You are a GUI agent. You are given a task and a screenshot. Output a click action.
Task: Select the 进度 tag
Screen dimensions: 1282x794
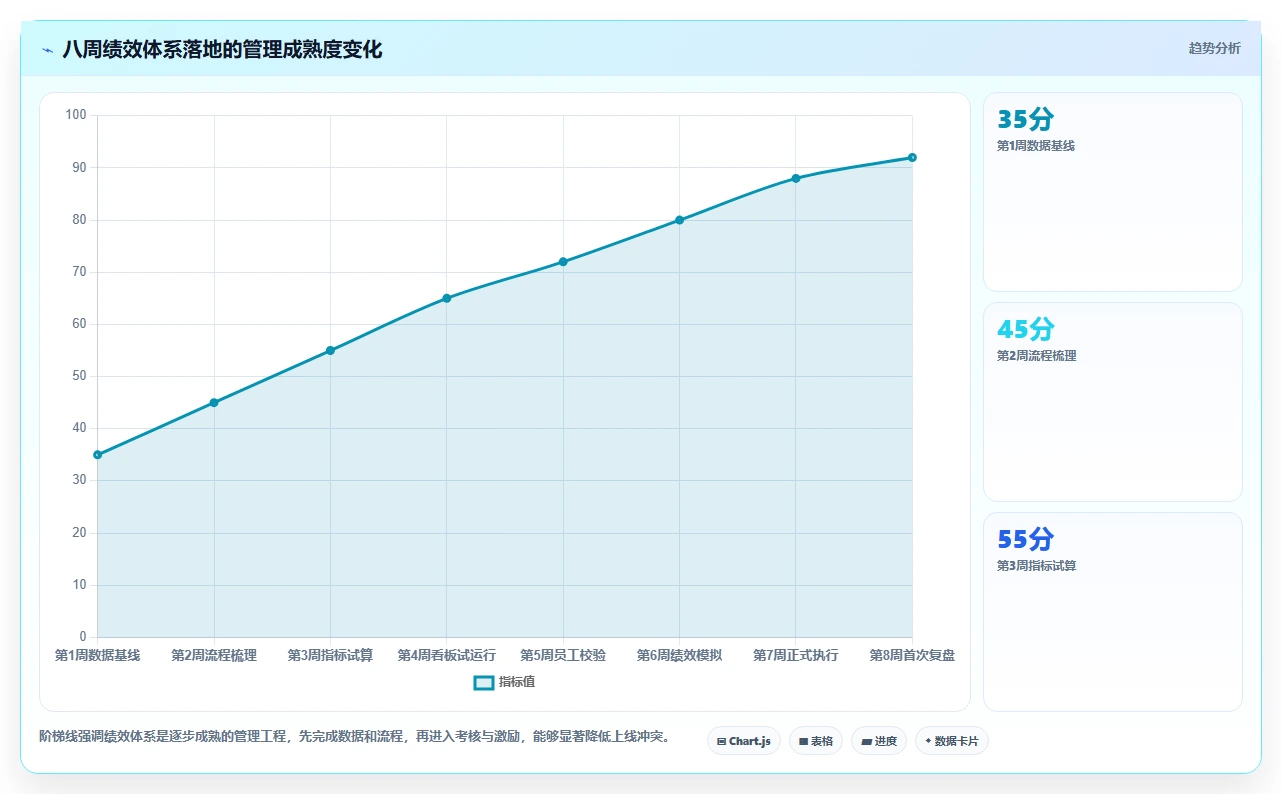click(x=879, y=741)
